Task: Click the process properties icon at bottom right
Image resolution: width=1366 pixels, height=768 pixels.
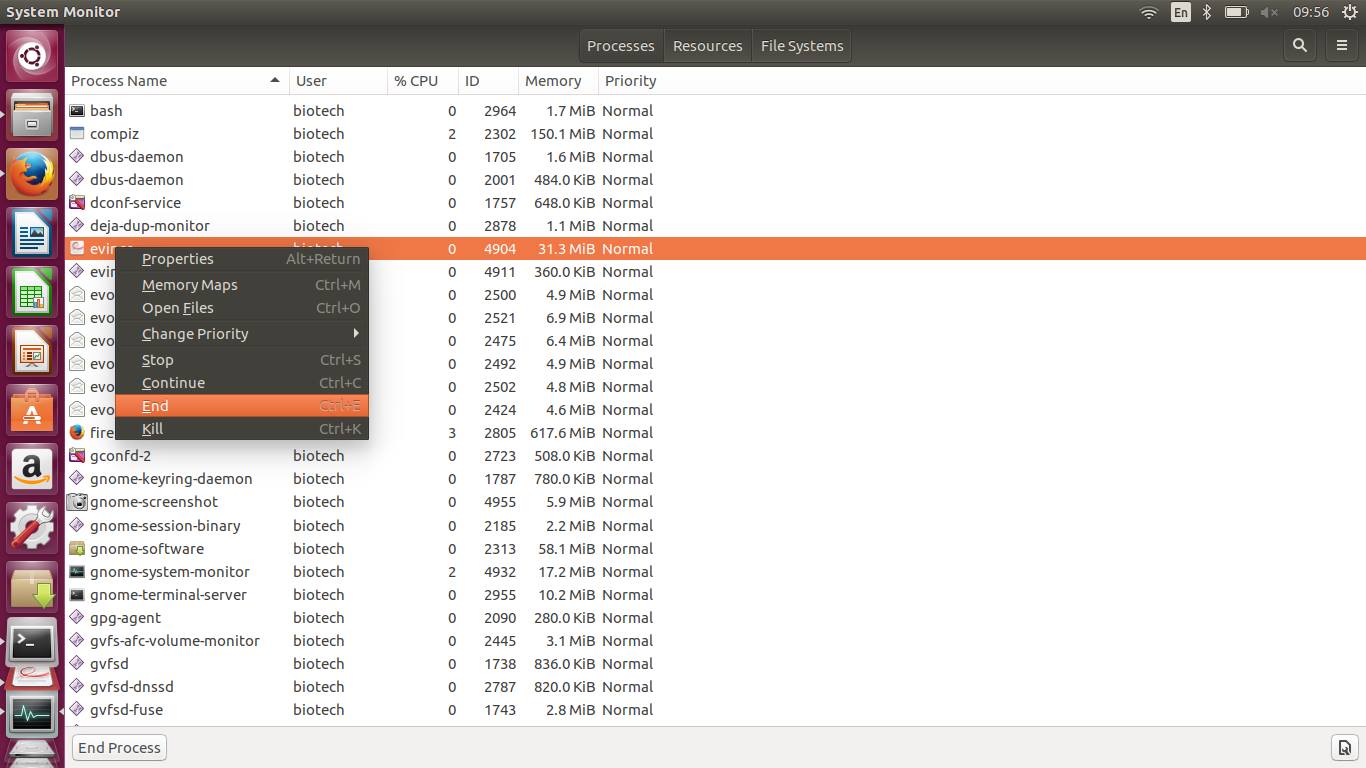Action: pyautogui.click(x=1343, y=747)
